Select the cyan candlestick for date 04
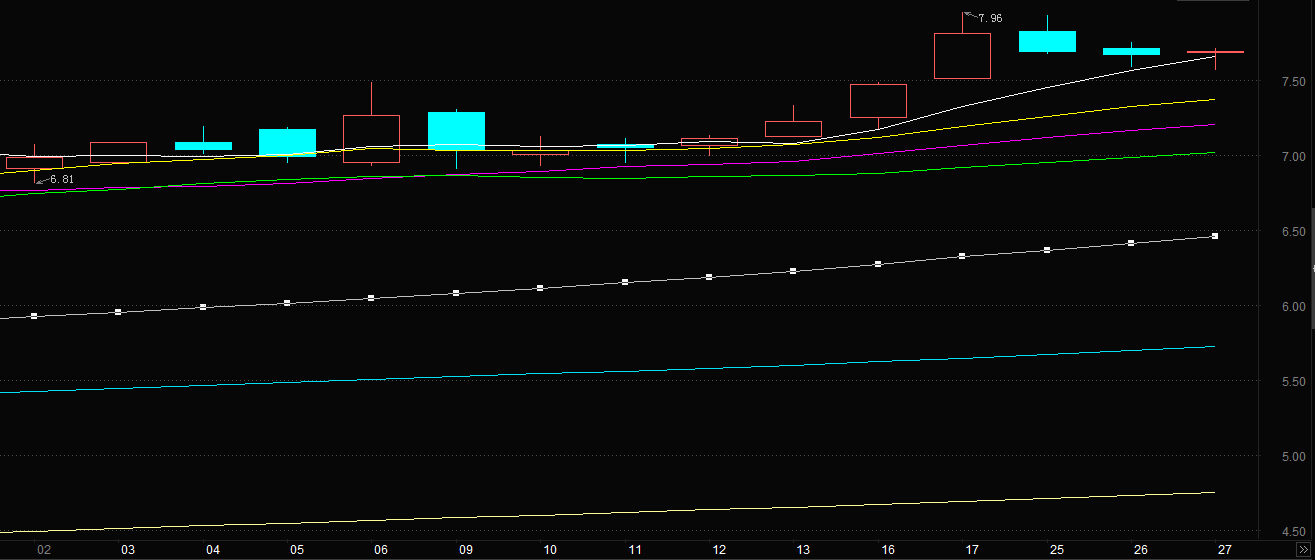1315x560 pixels. pyautogui.click(x=203, y=146)
